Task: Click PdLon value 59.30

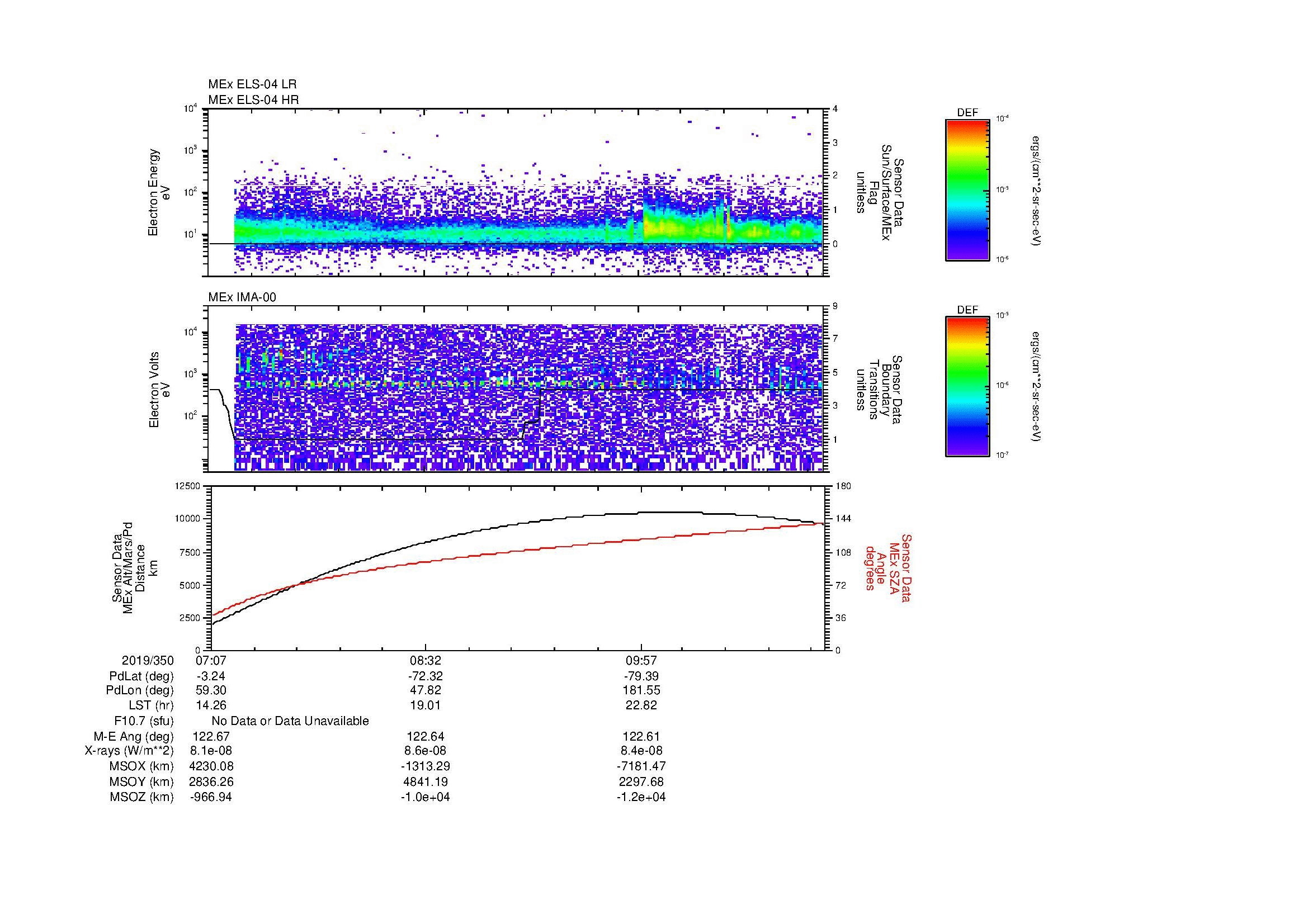Action: [211, 690]
